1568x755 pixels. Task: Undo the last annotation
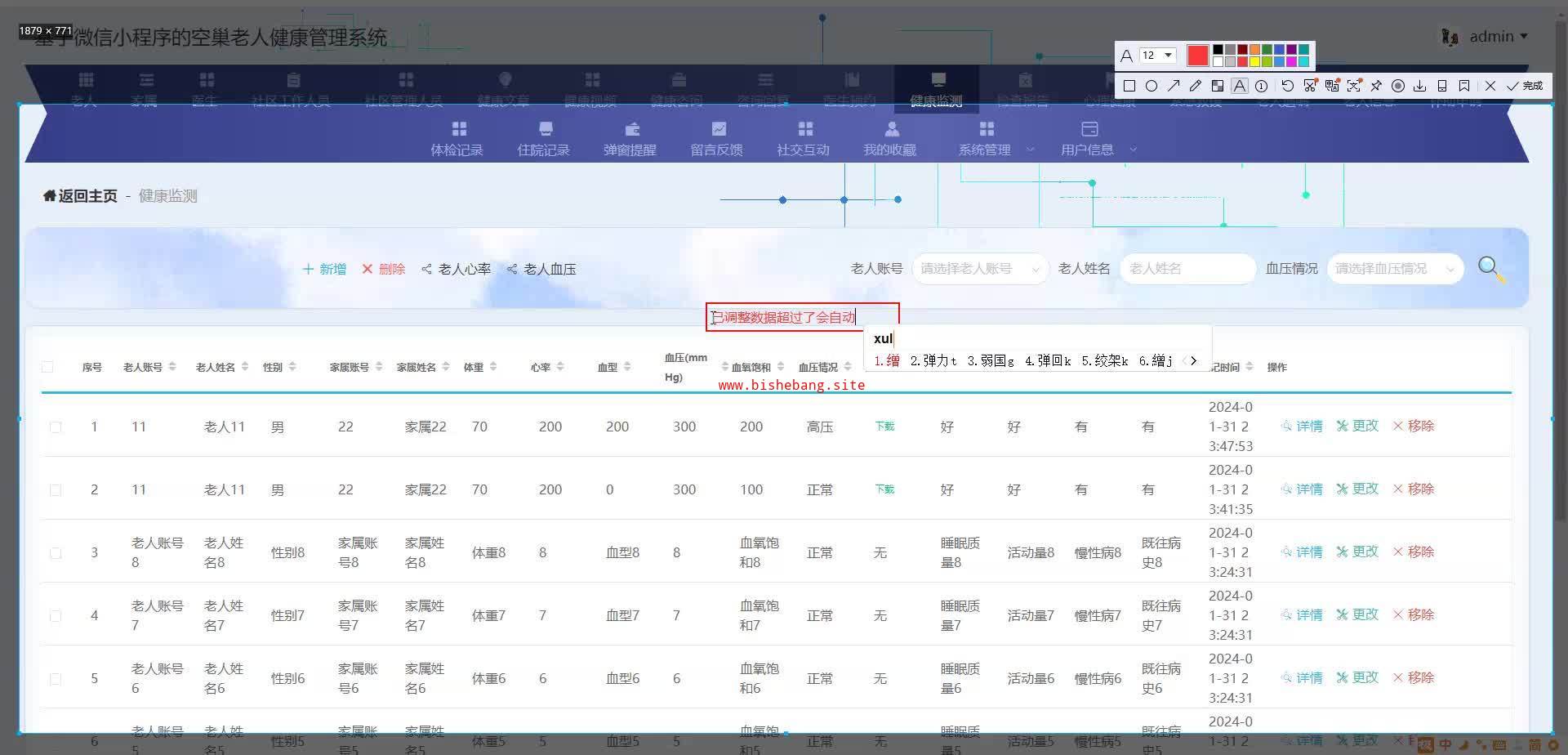point(1287,86)
